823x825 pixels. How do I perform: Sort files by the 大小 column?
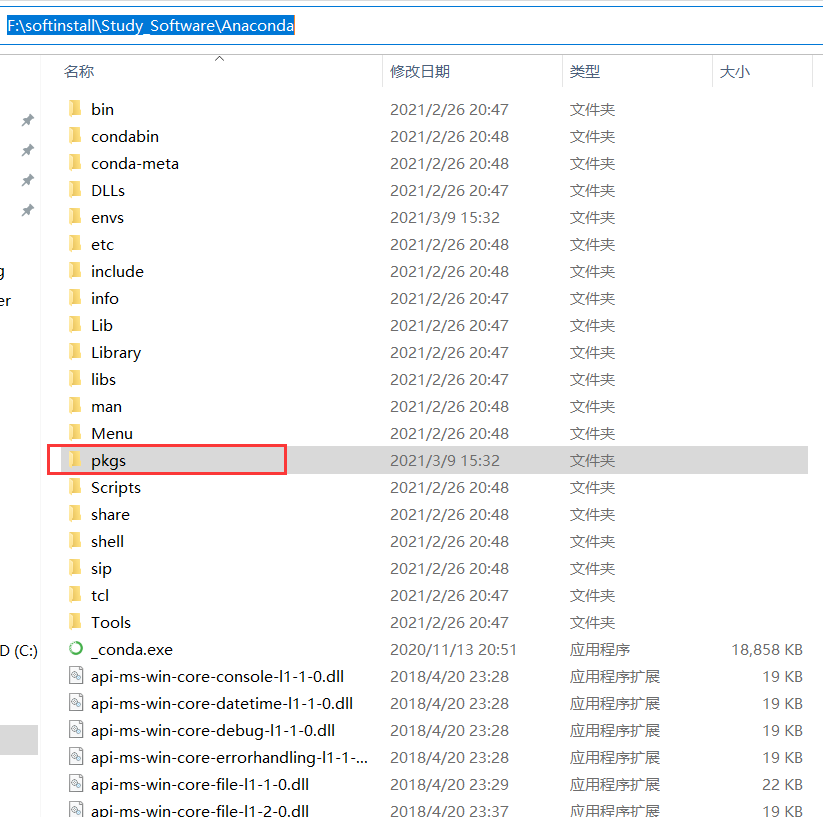coord(735,71)
